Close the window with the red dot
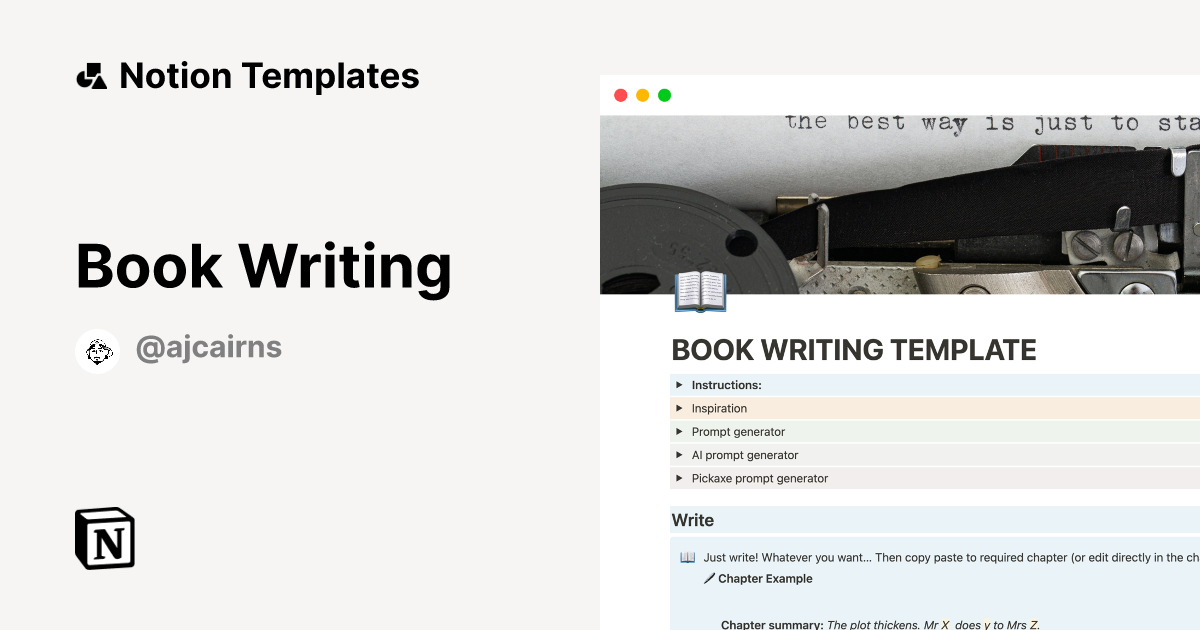 (620, 95)
